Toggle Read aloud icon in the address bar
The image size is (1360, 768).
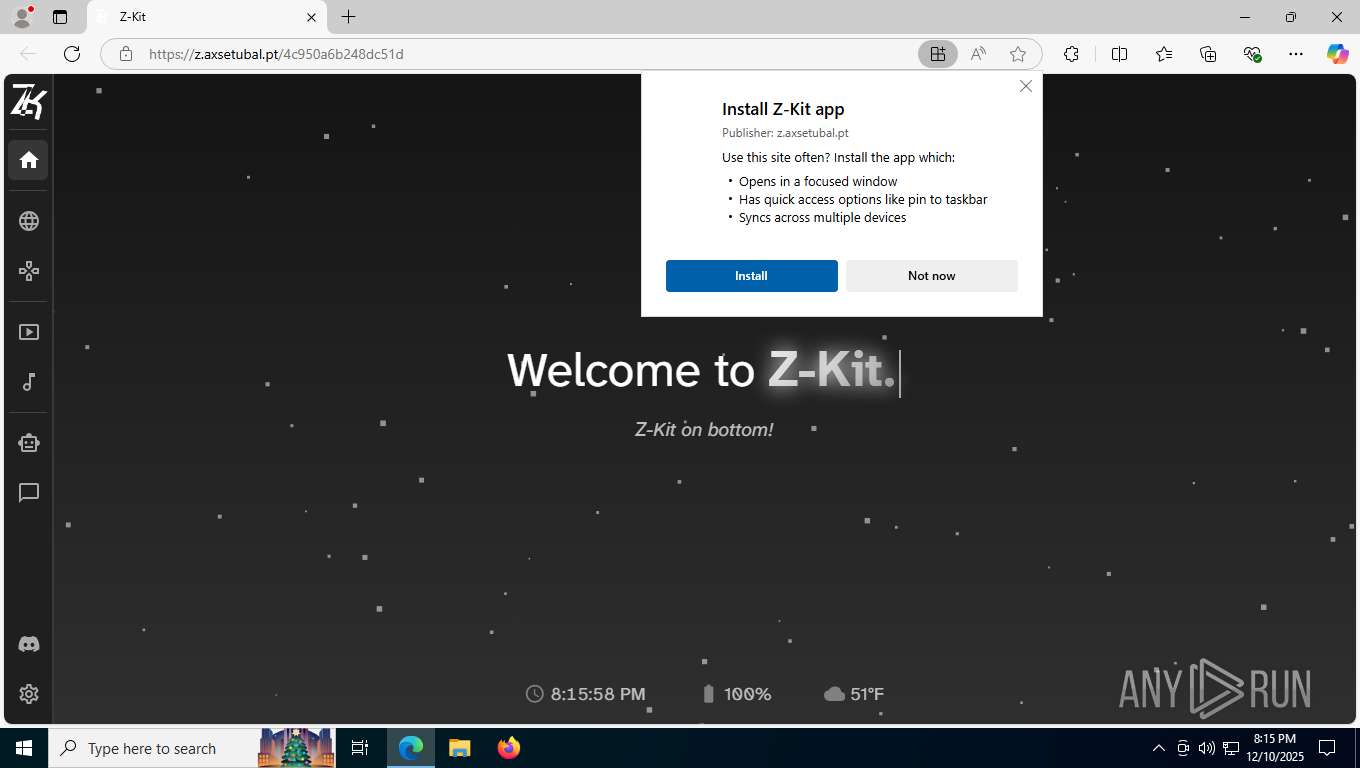coord(978,54)
